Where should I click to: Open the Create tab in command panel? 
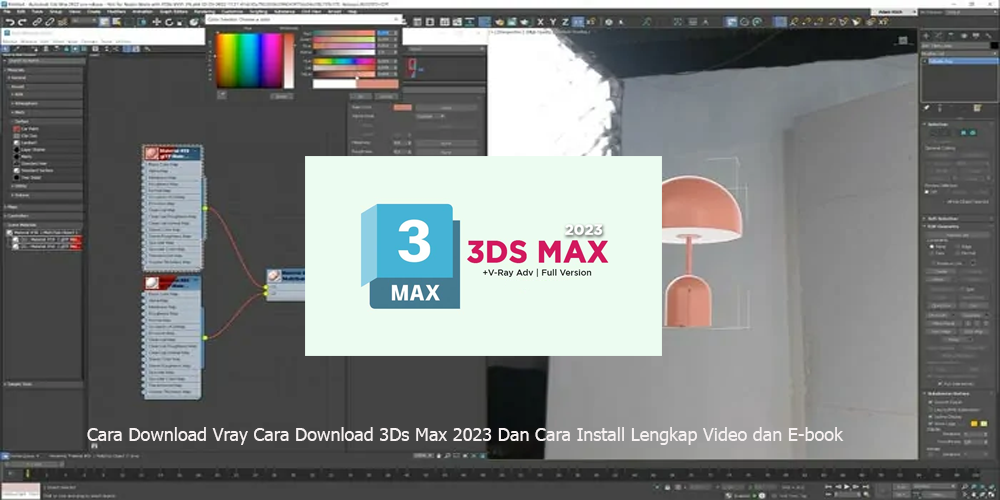coord(926,36)
